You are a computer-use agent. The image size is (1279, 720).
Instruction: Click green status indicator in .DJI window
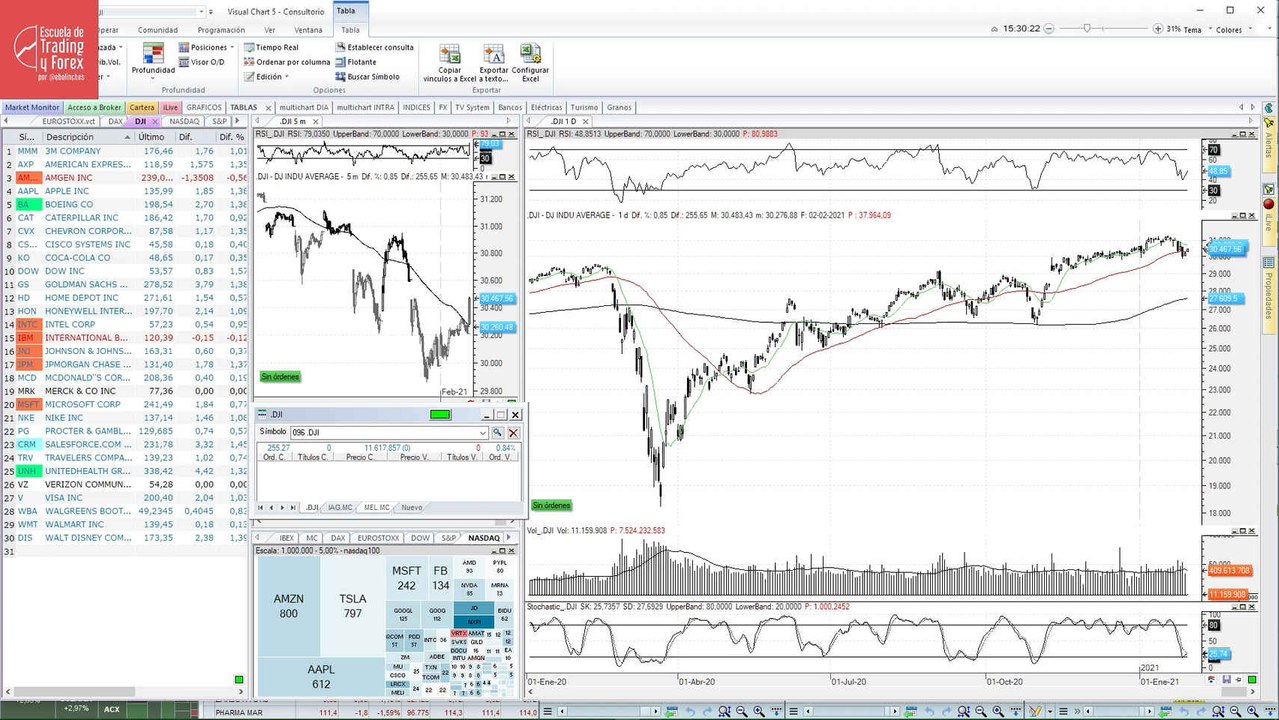[440, 414]
